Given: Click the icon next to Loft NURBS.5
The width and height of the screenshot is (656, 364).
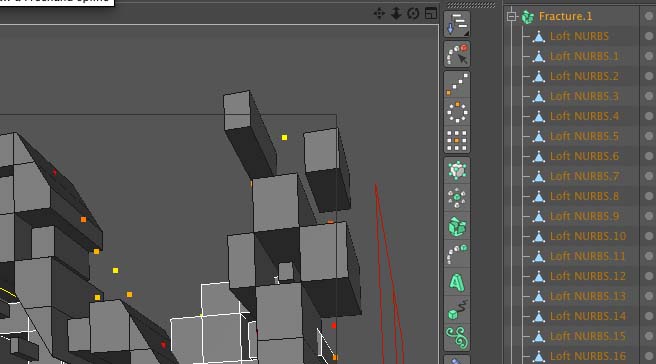Looking at the screenshot, I should tap(539, 136).
